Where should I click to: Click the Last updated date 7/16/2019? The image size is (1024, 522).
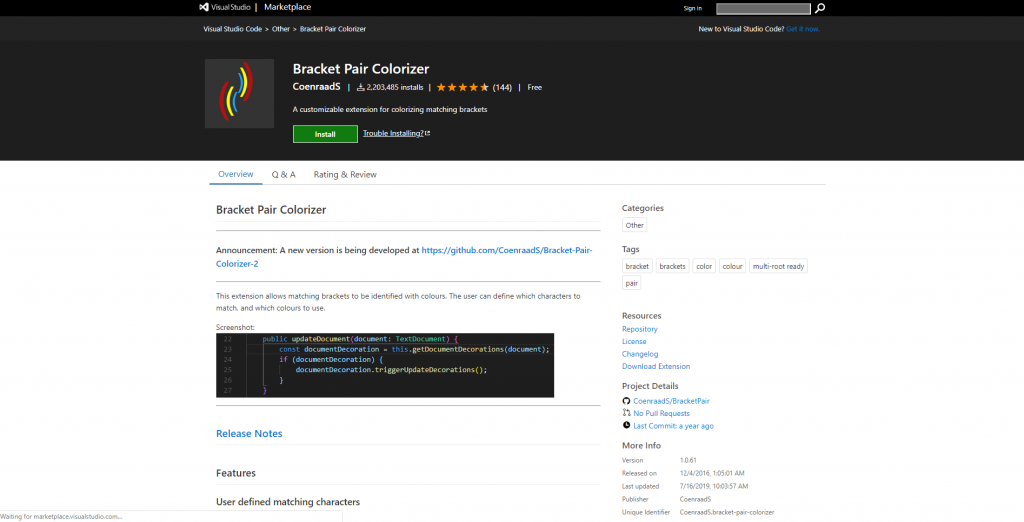point(714,487)
